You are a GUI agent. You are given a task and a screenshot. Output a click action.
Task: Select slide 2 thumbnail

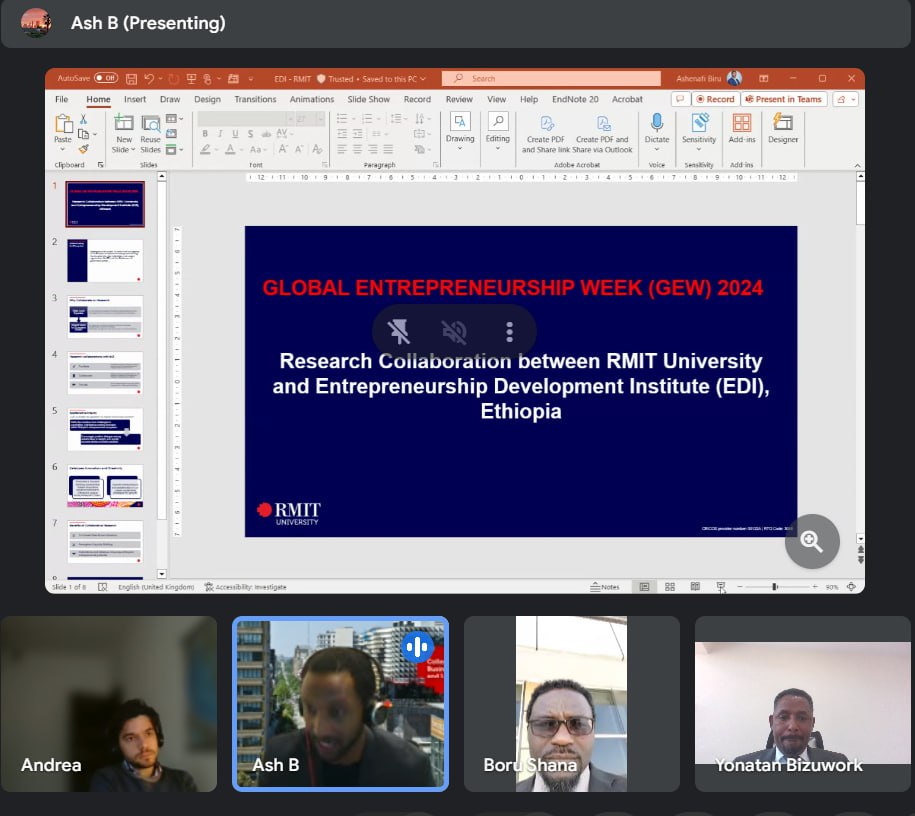click(x=105, y=260)
